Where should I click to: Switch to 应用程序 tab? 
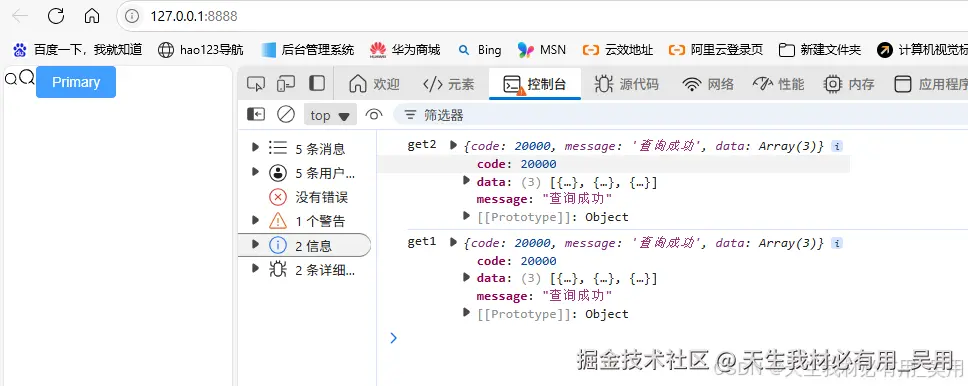pos(930,84)
